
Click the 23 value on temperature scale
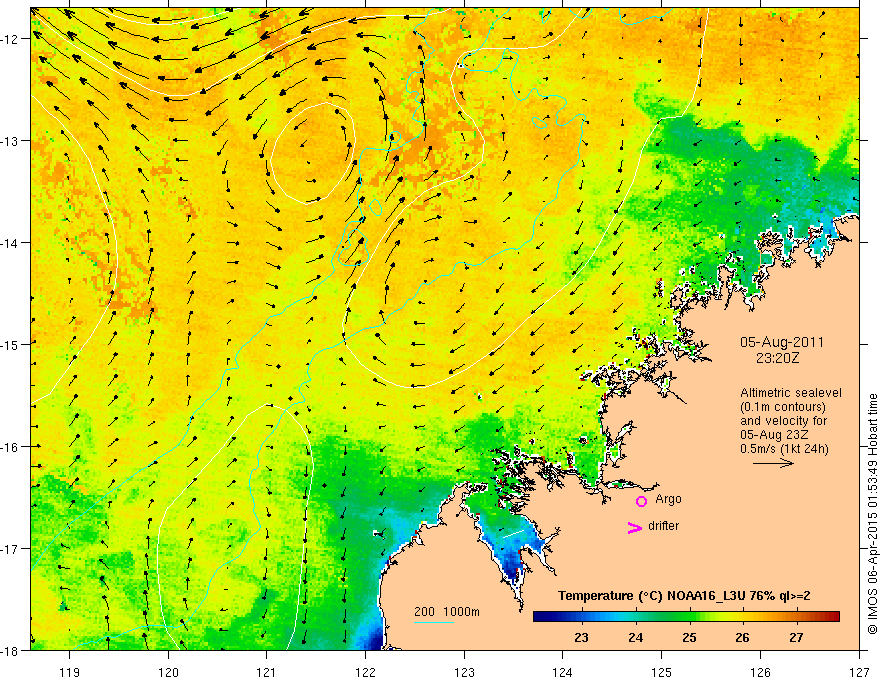[x=581, y=638]
